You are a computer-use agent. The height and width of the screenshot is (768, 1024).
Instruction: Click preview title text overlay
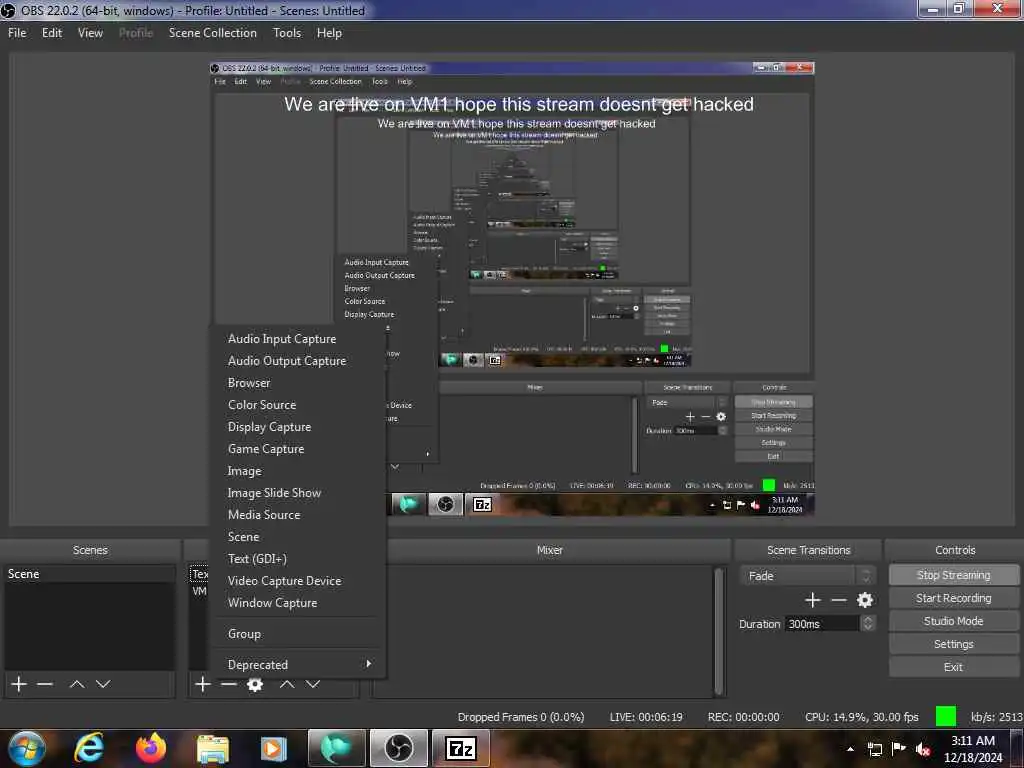pos(519,104)
